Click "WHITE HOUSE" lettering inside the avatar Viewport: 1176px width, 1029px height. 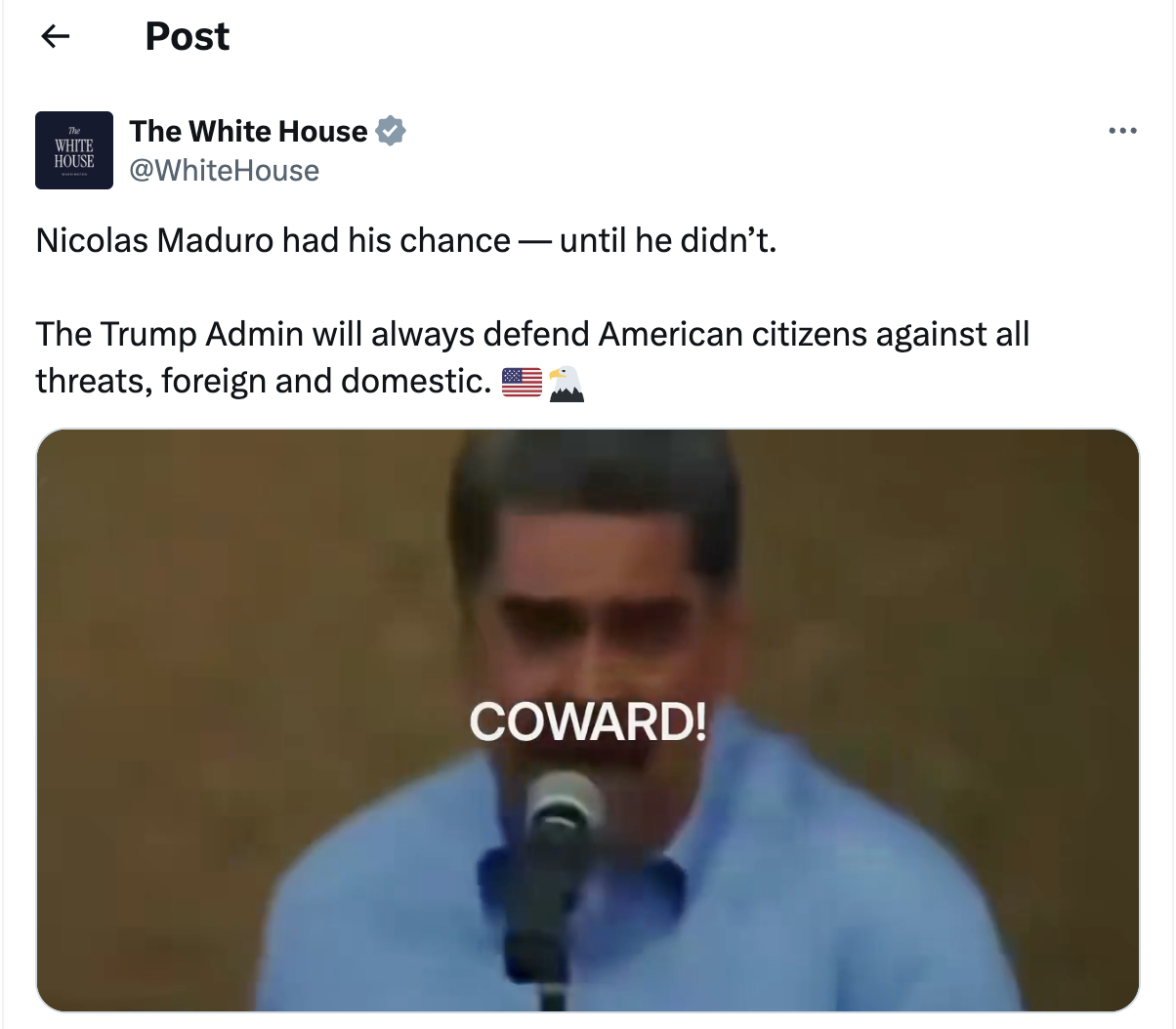point(74,153)
